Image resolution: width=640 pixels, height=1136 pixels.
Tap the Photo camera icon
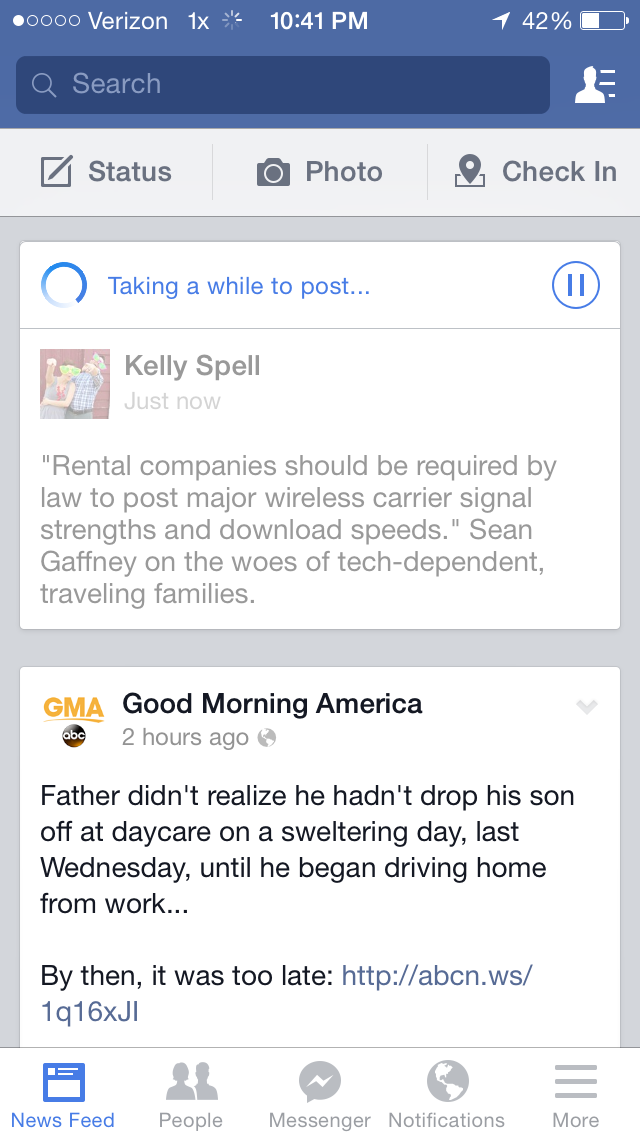pyautogui.click(x=273, y=173)
